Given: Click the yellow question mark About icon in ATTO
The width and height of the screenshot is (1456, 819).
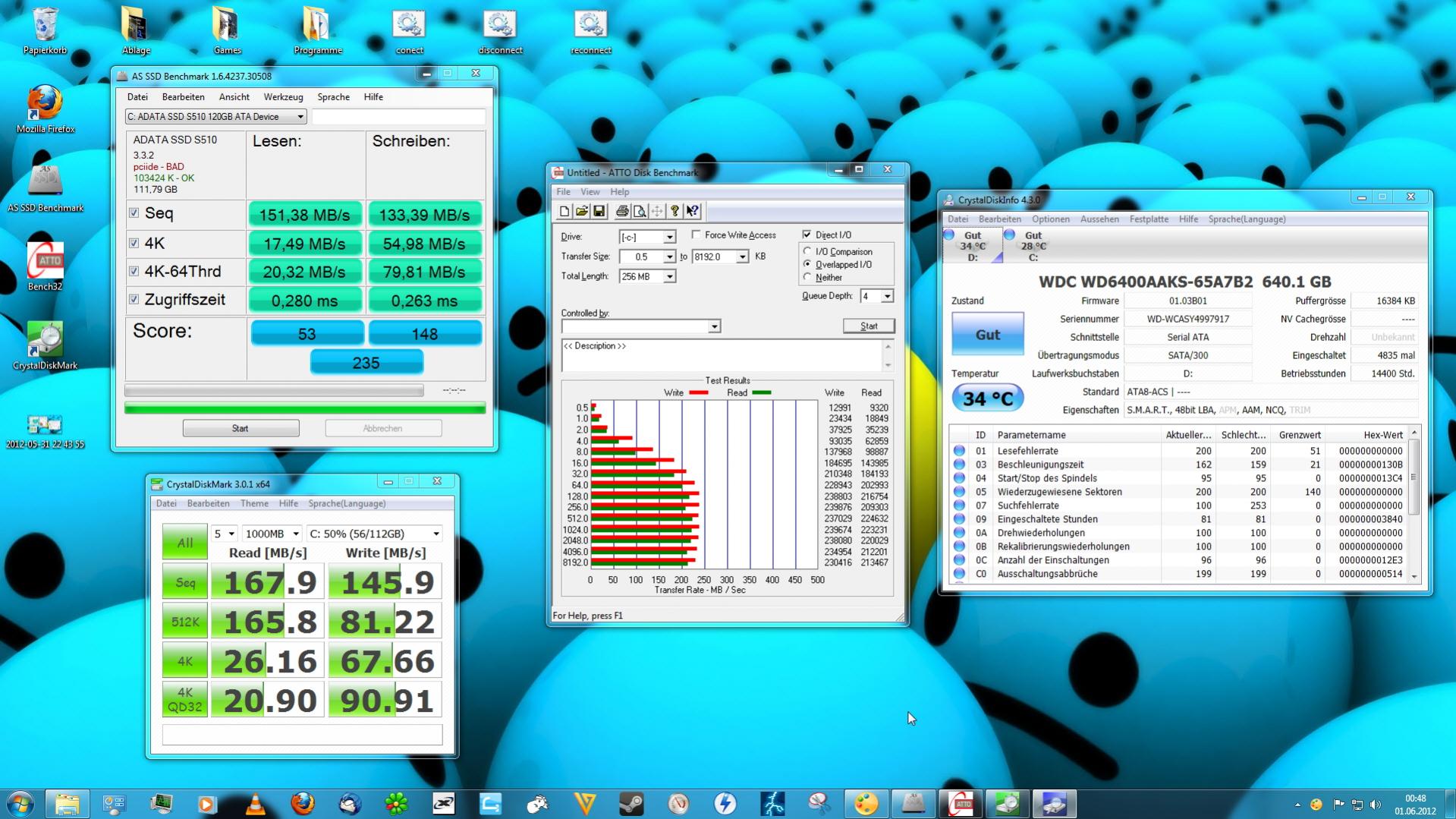Looking at the screenshot, I should tap(675, 211).
